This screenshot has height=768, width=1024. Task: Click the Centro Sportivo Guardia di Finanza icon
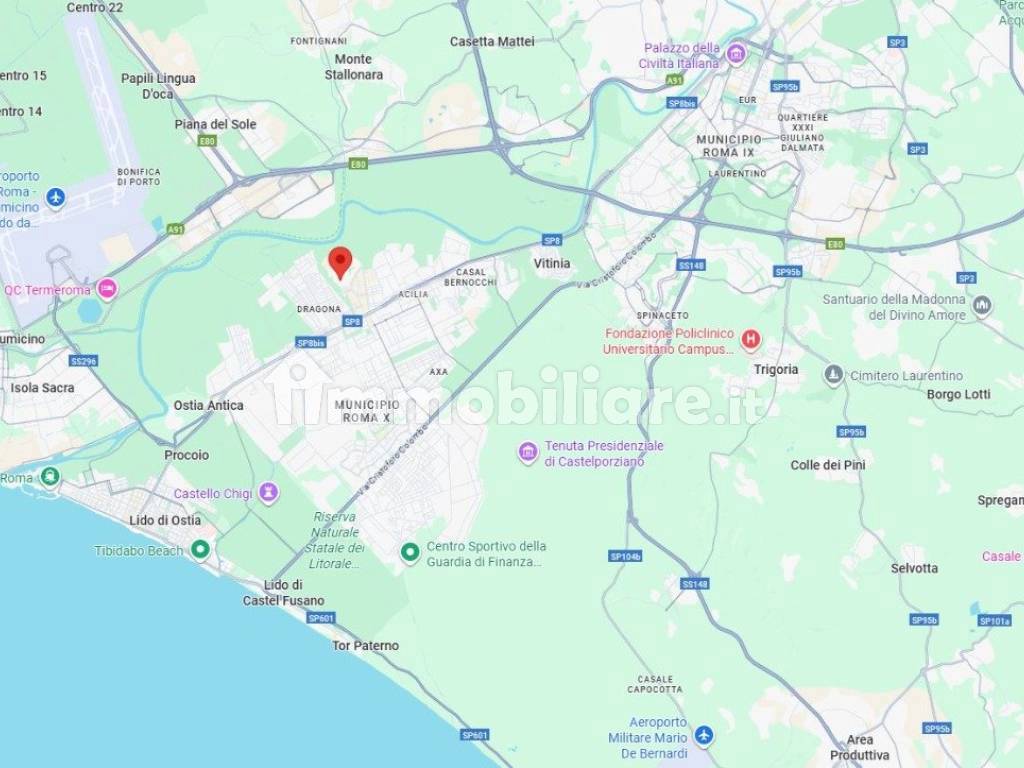(x=410, y=552)
